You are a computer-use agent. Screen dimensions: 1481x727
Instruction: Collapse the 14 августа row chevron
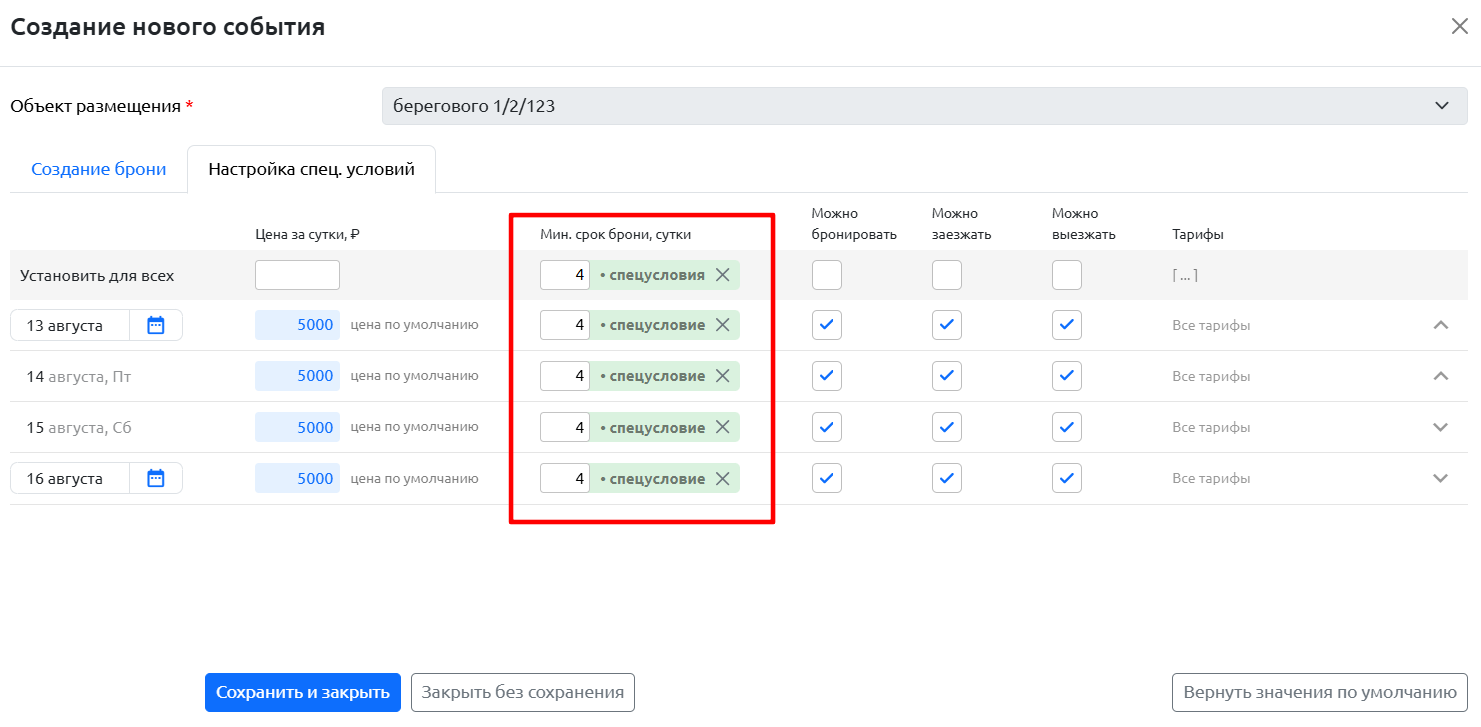[1441, 376]
